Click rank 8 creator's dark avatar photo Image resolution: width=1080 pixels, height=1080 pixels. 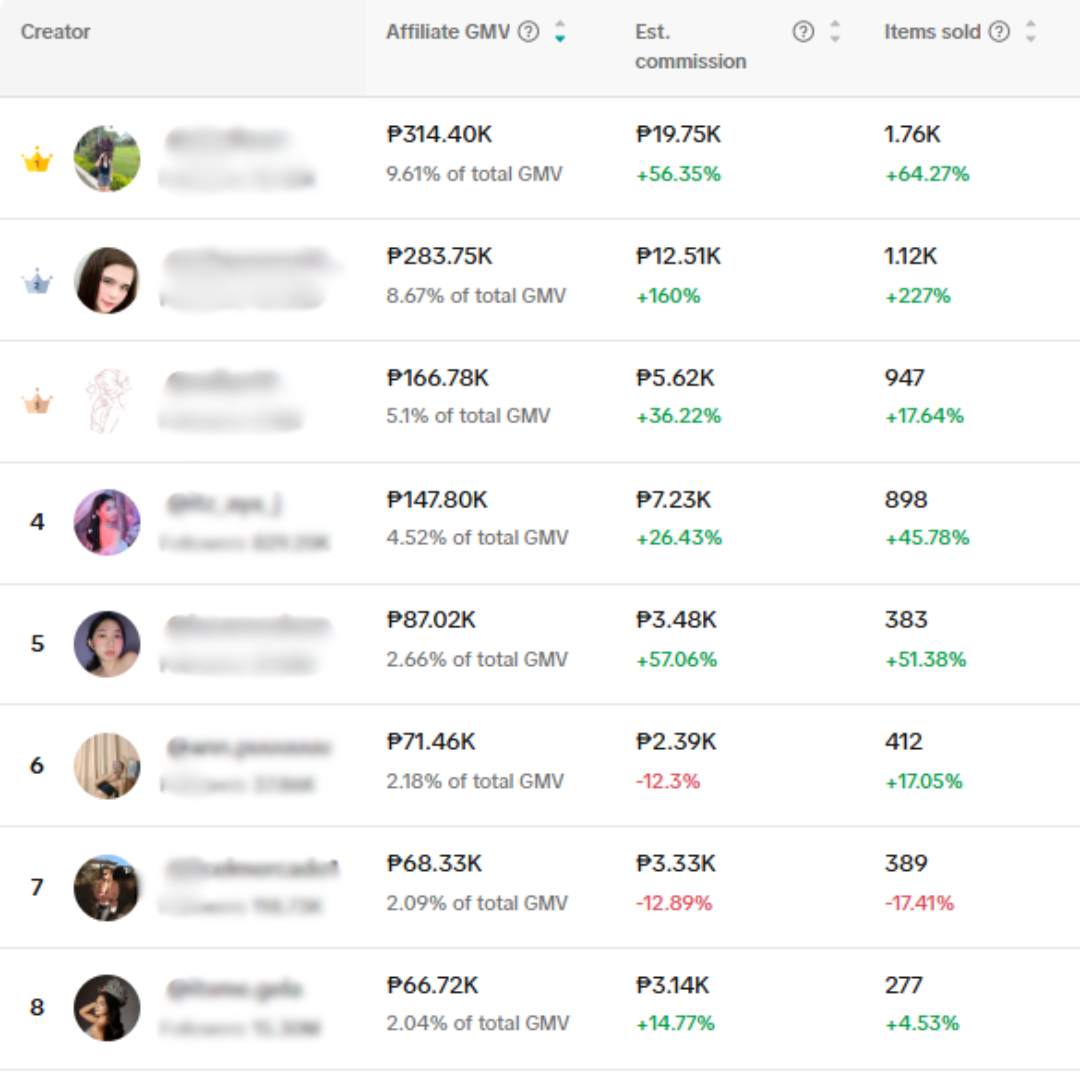pyautogui.click(x=107, y=1008)
